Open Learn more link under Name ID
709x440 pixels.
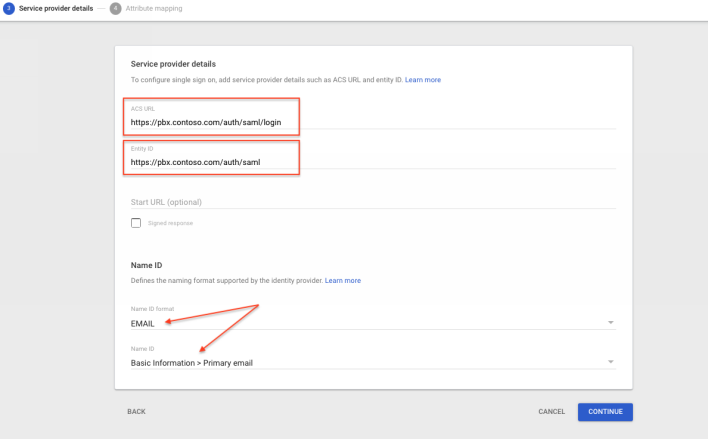343,281
